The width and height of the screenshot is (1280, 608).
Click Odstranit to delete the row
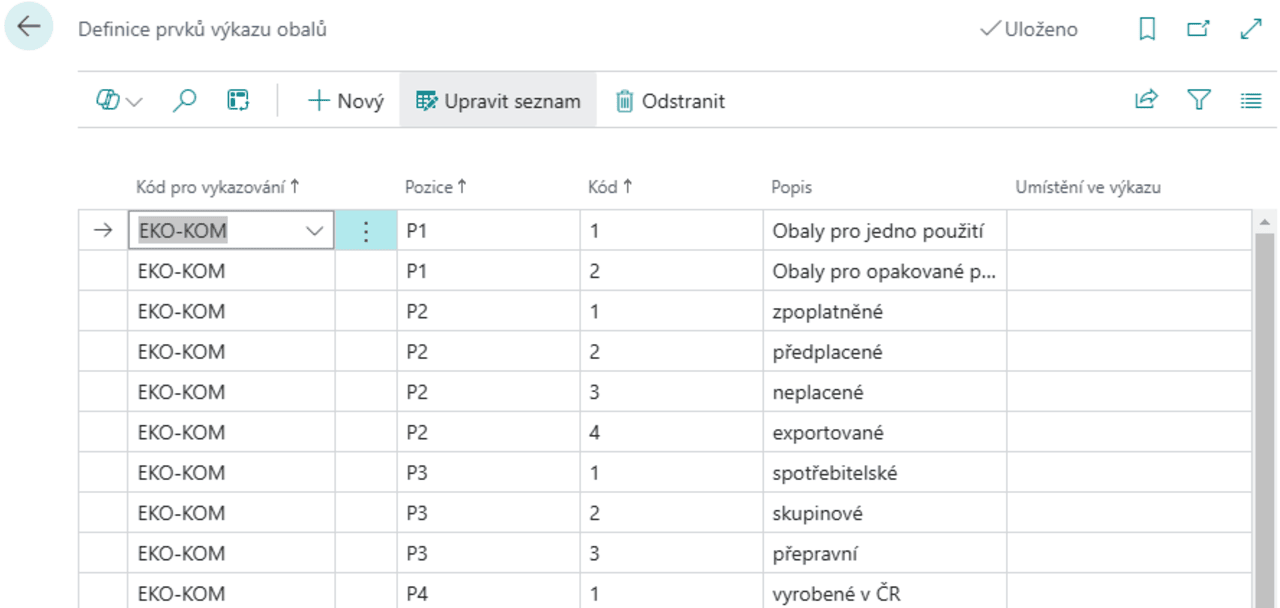(x=670, y=101)
